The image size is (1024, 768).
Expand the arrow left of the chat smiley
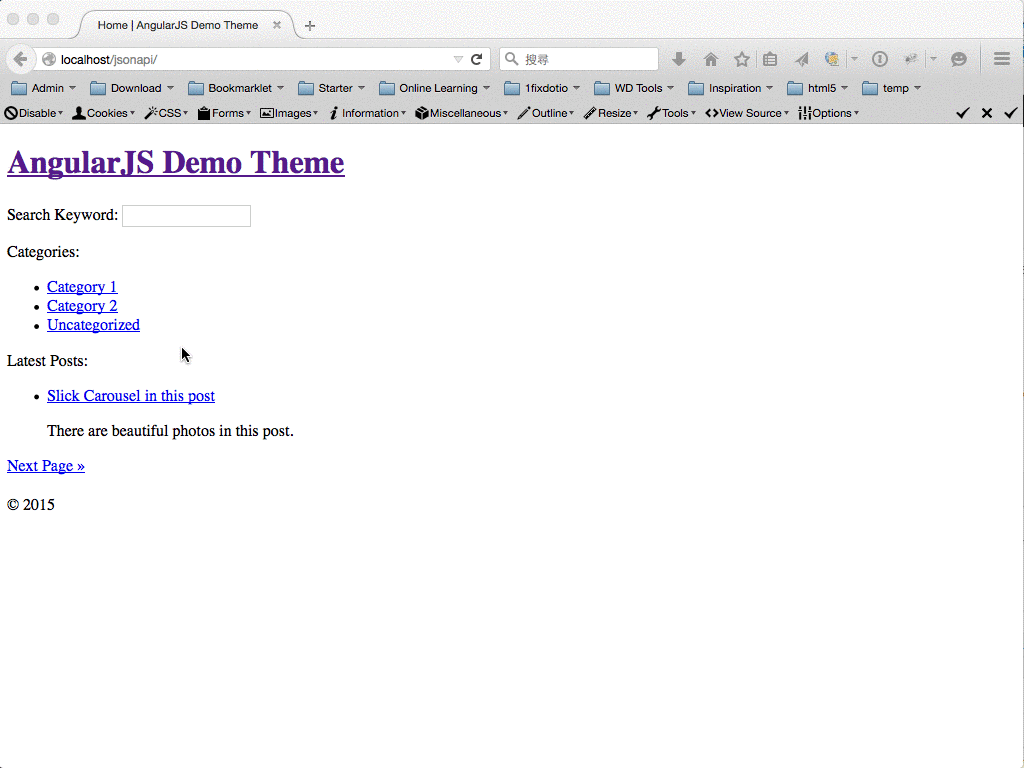point(933,59)
